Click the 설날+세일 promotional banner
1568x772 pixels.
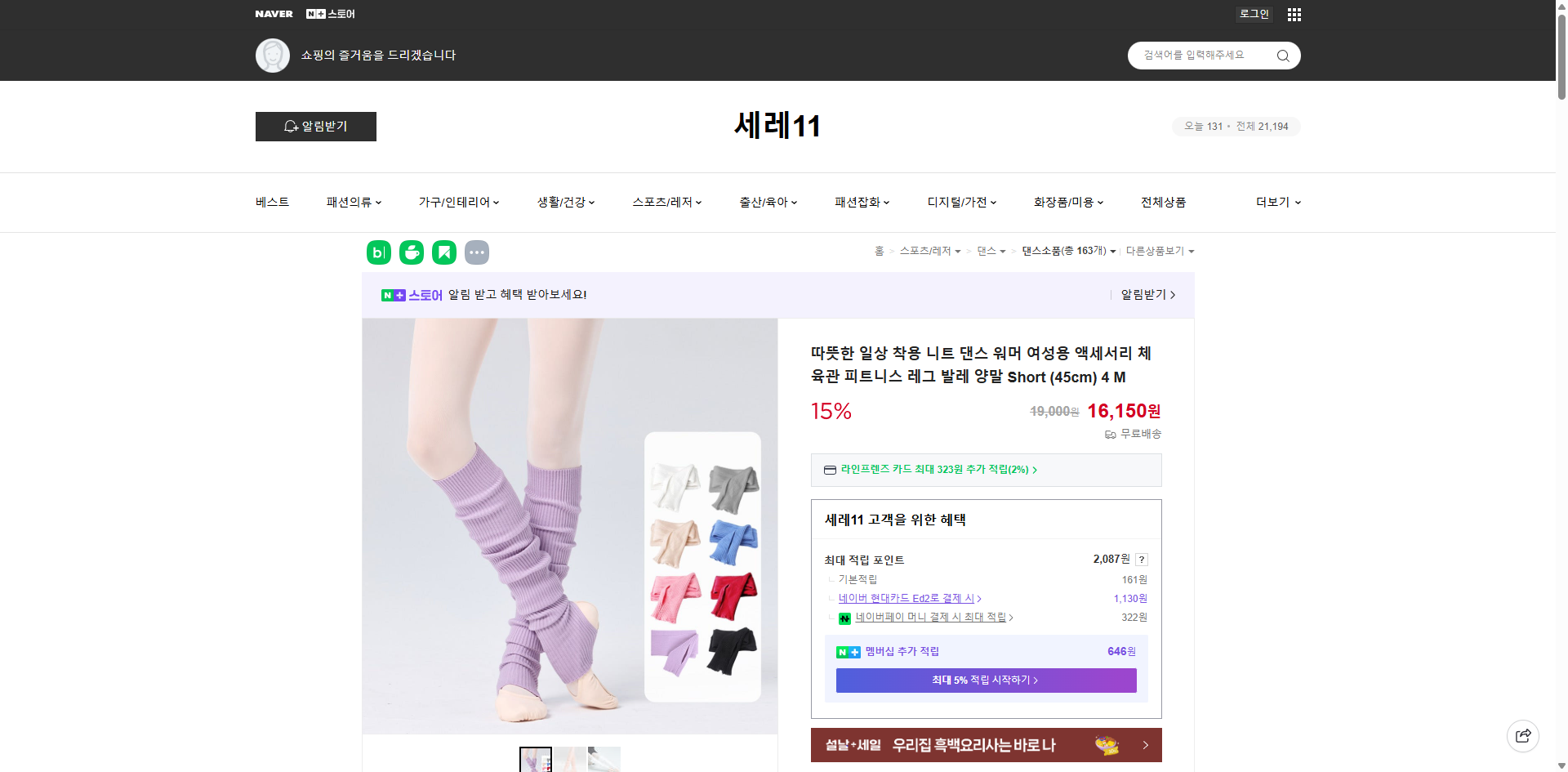[985, 745]
